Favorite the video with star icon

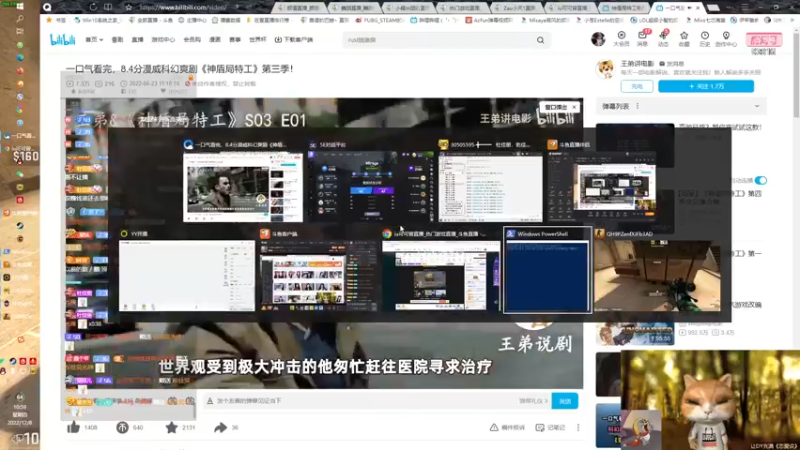[x=171, y=428]
